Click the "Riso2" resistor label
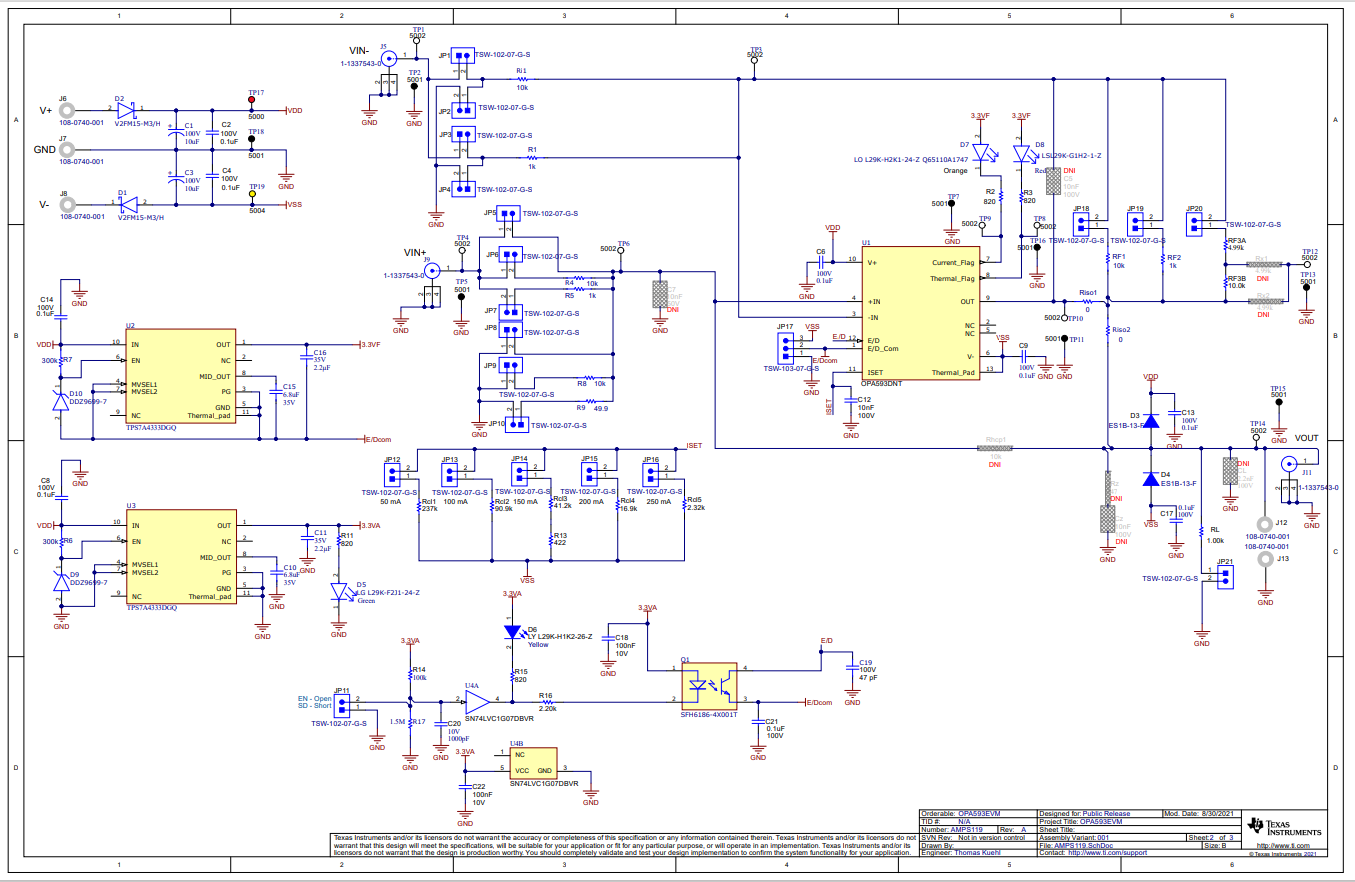The image size is (1355, 882). coord(1121,329)
